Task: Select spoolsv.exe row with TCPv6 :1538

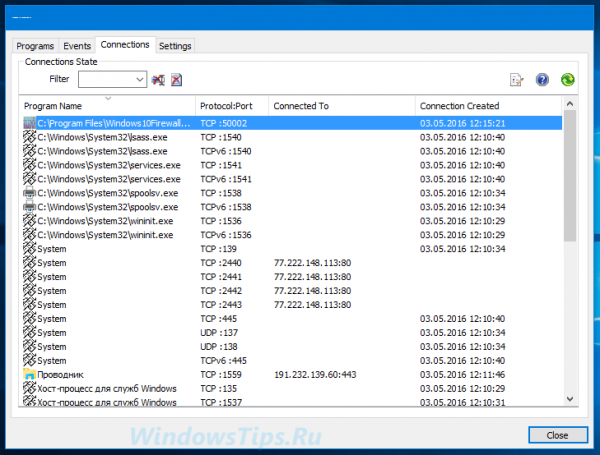Action: coord(292,207)
